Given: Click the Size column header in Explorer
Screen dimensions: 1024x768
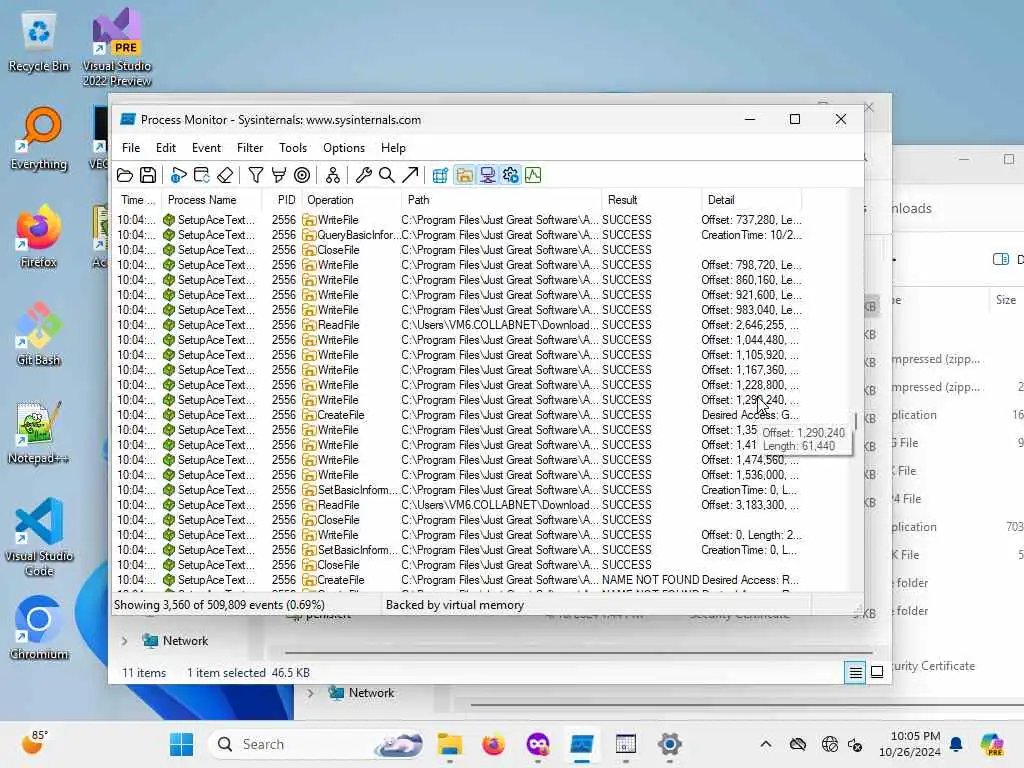Looking at the screenshot, I should (x=1005, y=300).
